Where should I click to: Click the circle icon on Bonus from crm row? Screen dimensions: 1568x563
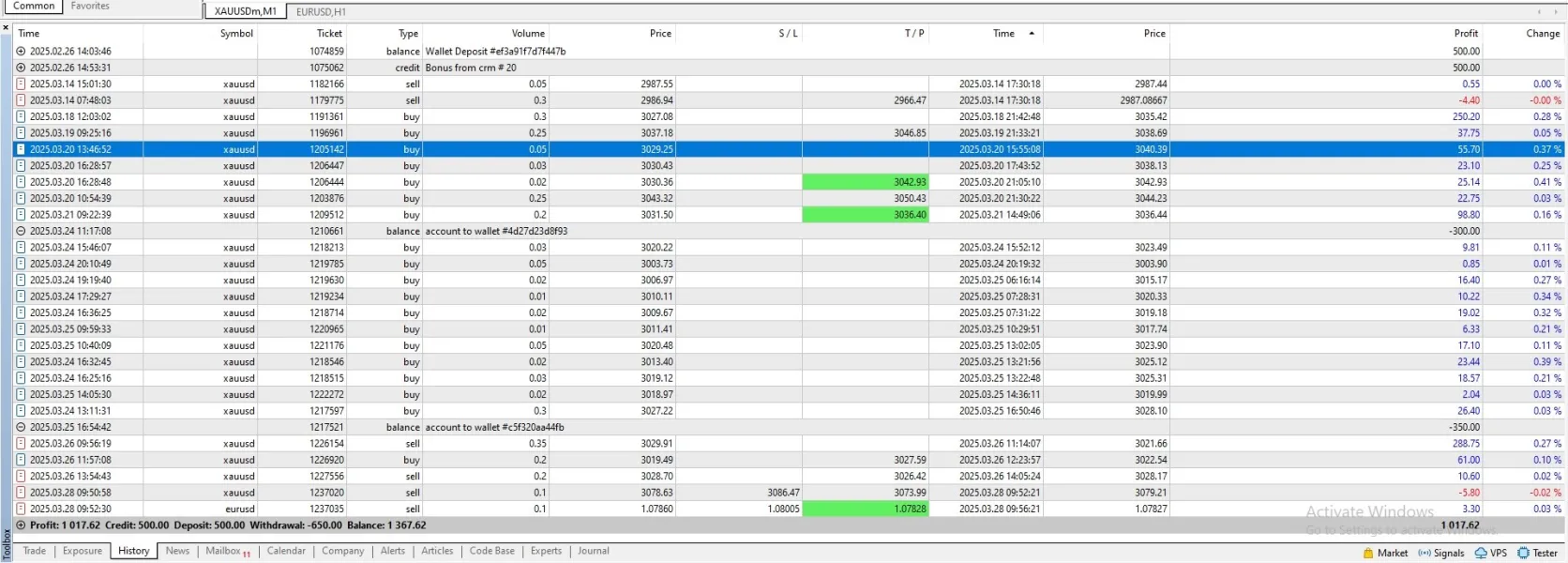(21, 68)
